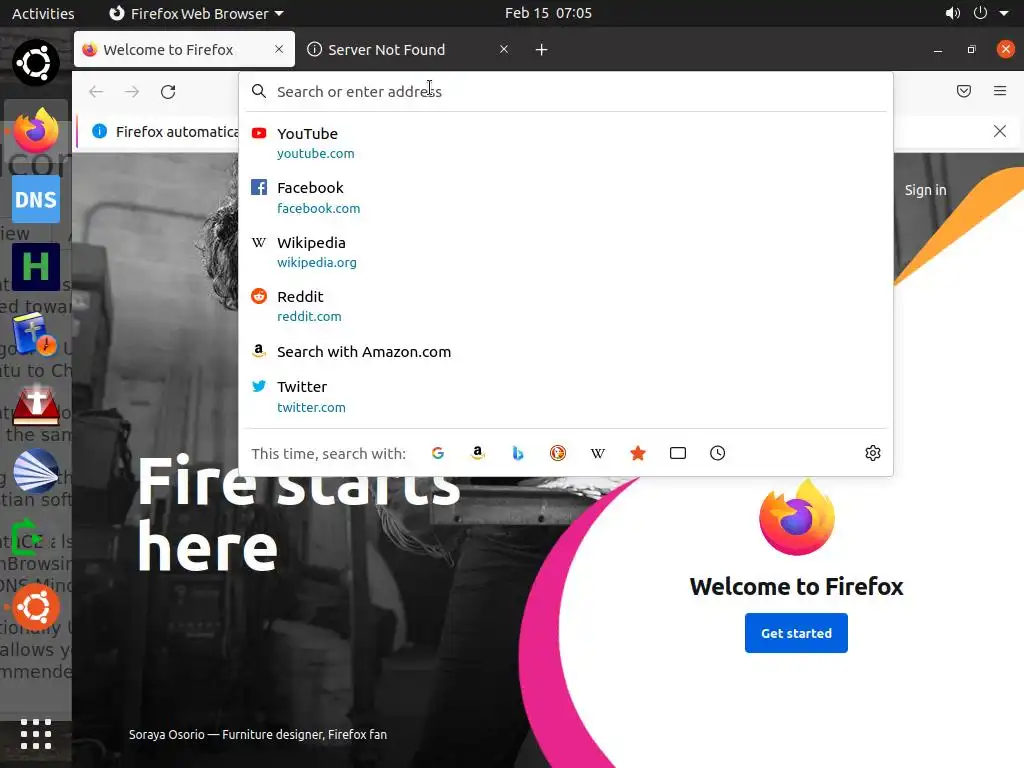Go forward one page

click(132, 91)
